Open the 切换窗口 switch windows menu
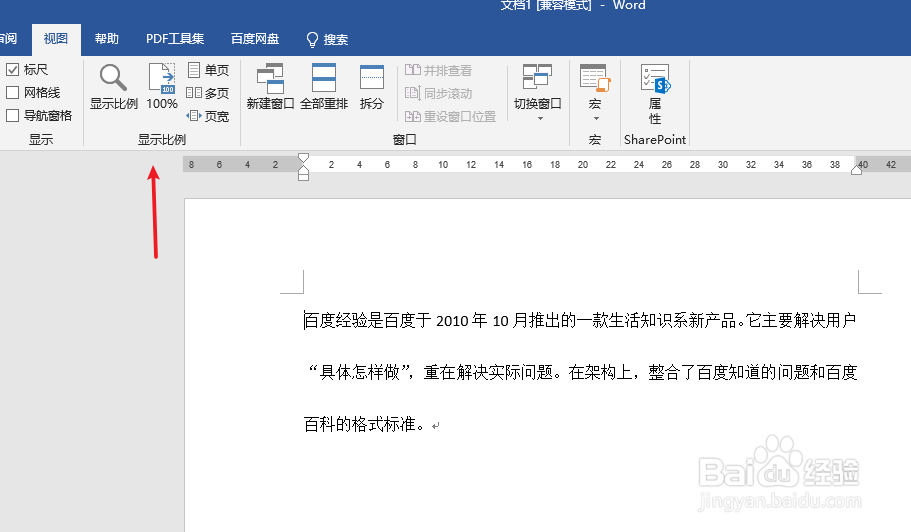This screenshot has width=911, height=532. coord(537,92)
